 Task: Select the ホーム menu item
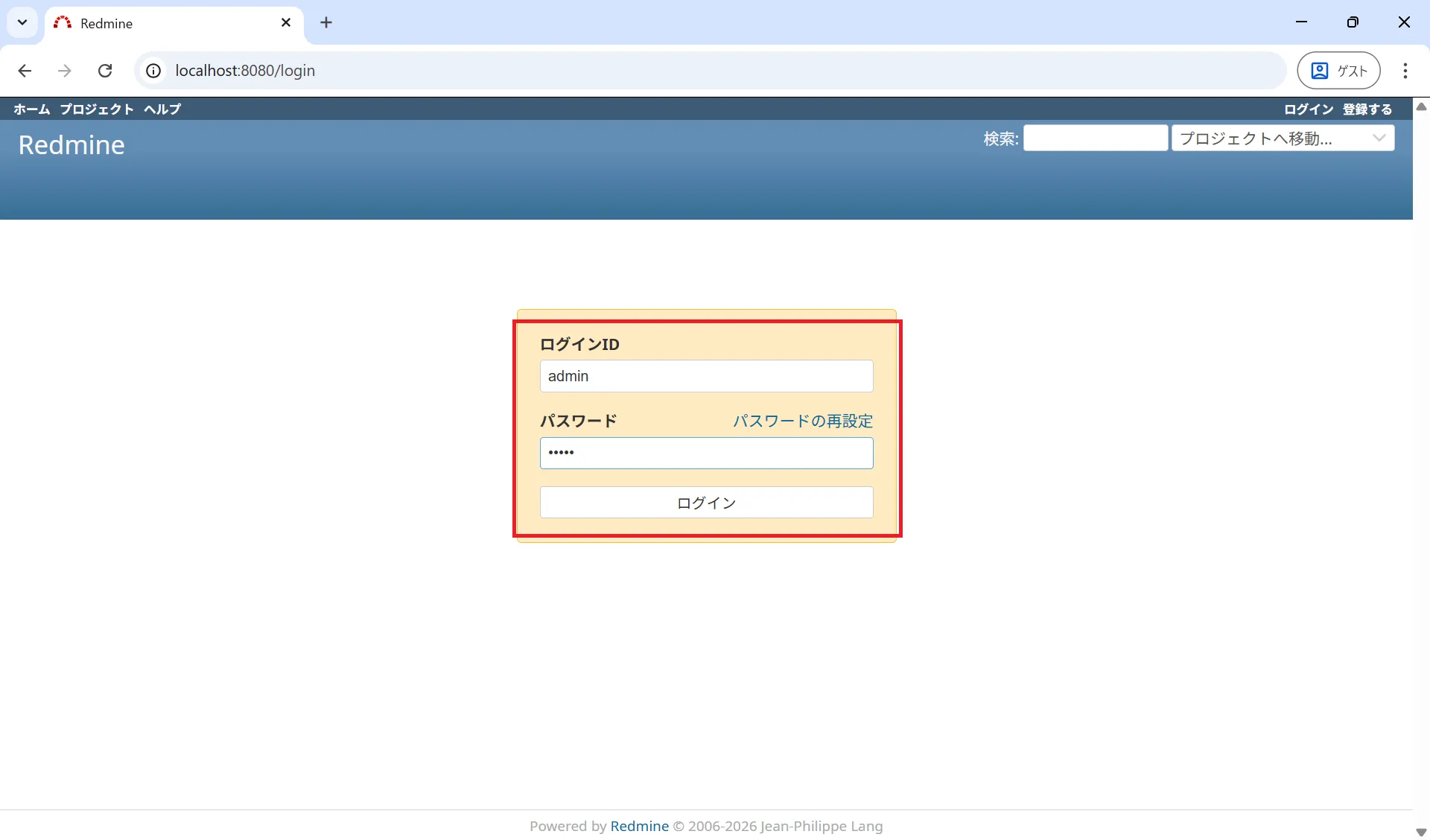pos(31,109)
